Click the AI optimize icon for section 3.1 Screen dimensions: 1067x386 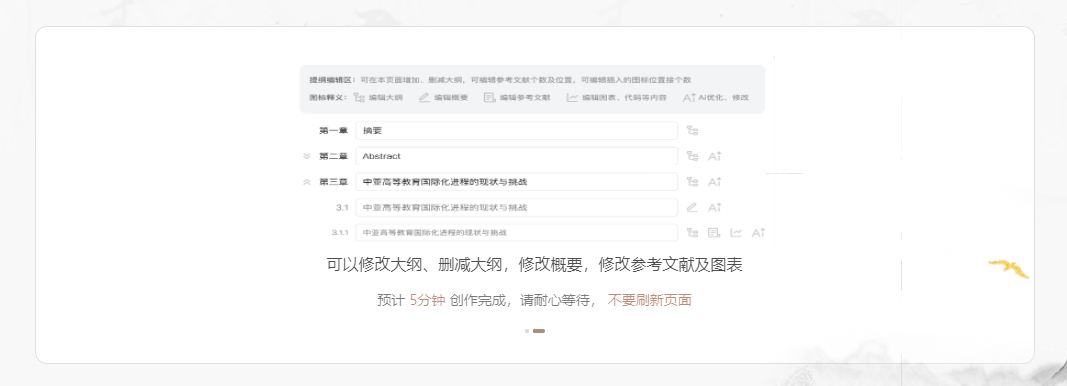click(714, 207)
